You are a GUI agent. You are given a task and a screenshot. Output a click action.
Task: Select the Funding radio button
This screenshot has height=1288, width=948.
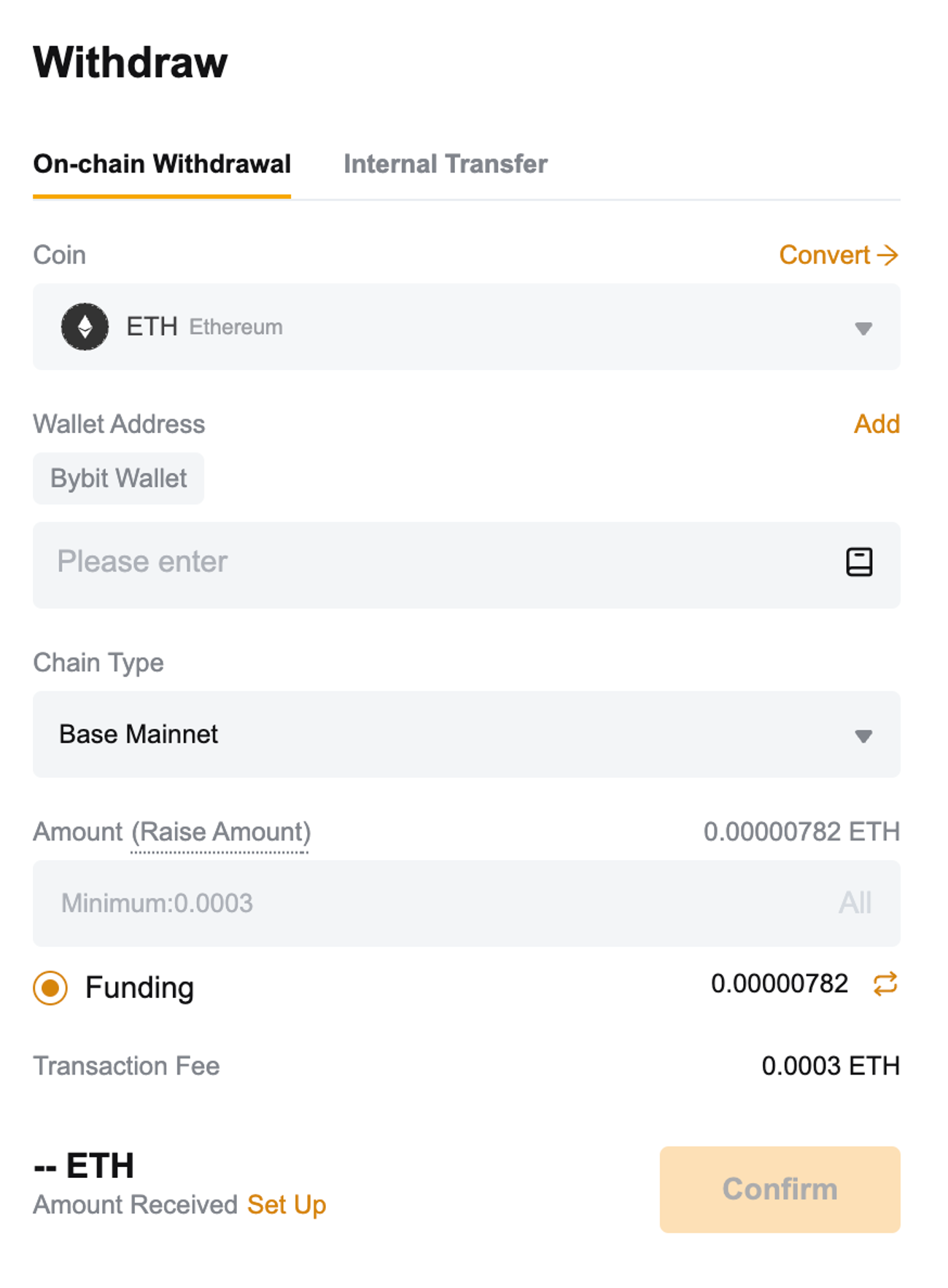pyautogui.click(x=50, y=988)
